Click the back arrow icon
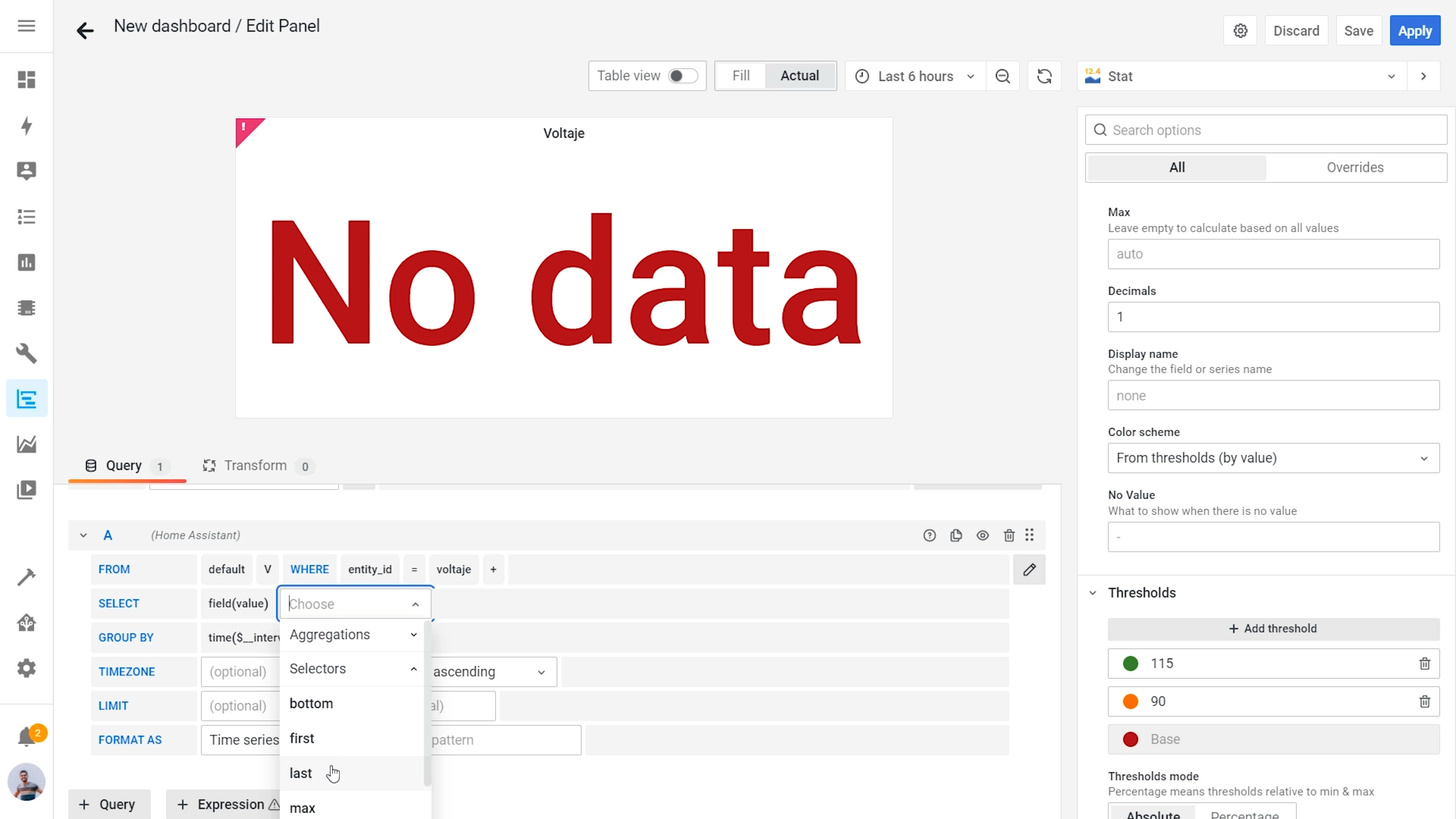 point(85,30)
